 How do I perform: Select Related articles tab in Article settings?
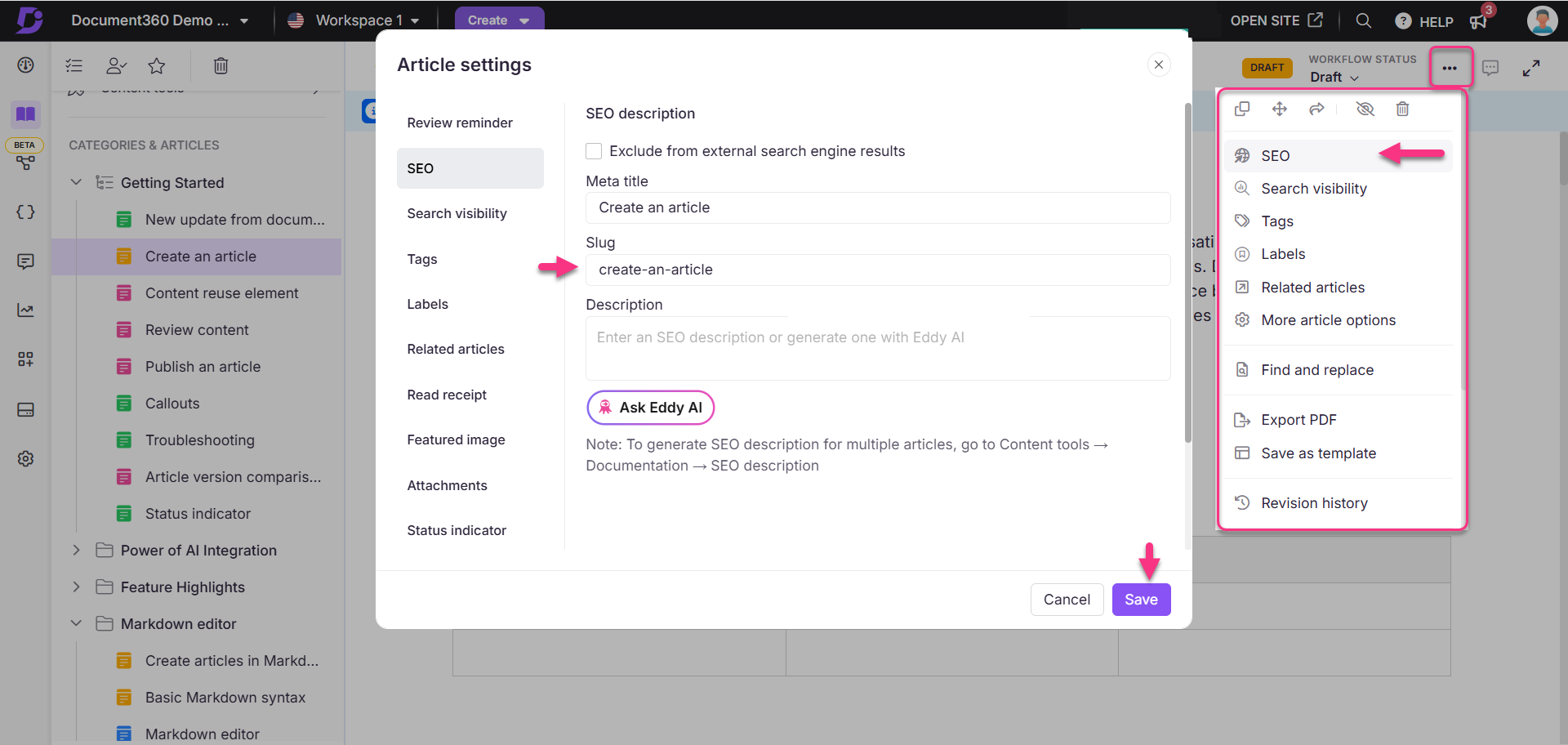(x=456, y=349)
